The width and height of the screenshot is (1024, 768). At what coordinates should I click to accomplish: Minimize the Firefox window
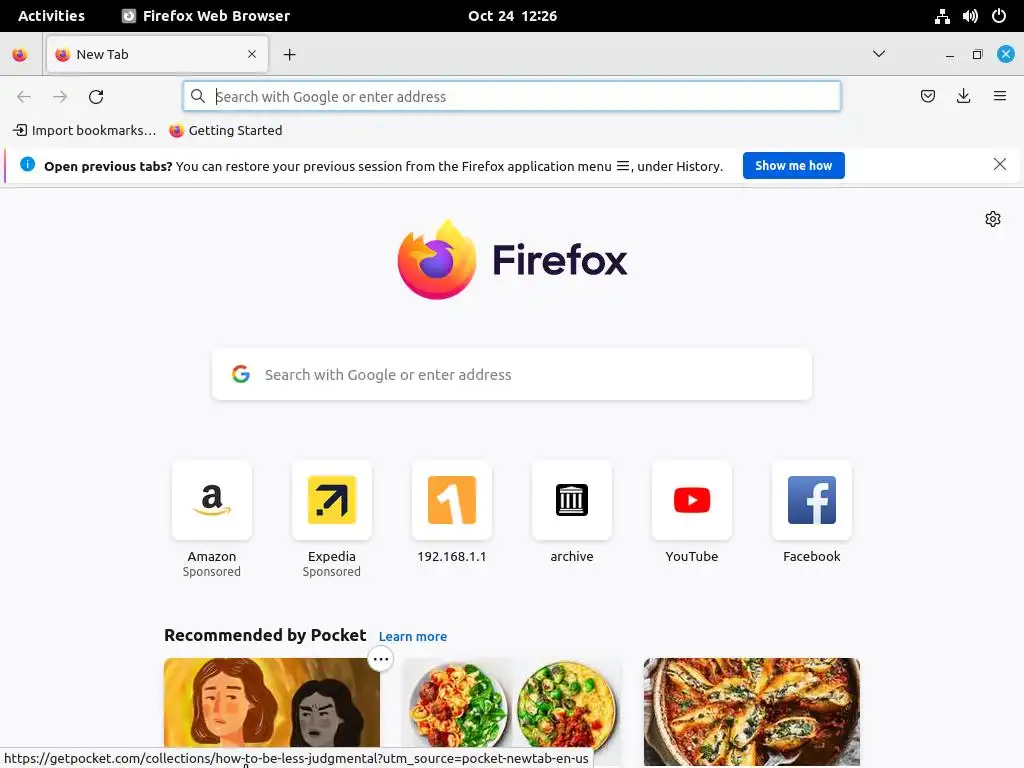tap(950, 56)
